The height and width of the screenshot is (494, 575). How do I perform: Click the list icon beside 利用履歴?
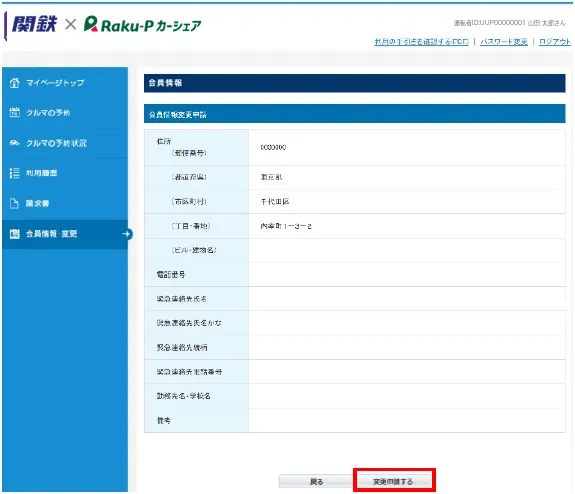[x=14, y=173]
